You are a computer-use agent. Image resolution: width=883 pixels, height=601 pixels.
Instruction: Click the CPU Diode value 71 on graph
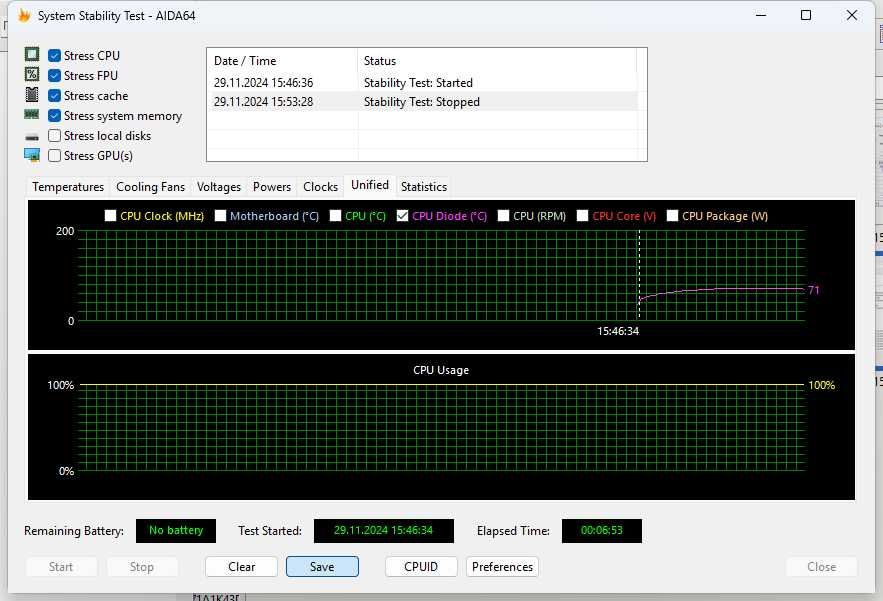(814, 290)
